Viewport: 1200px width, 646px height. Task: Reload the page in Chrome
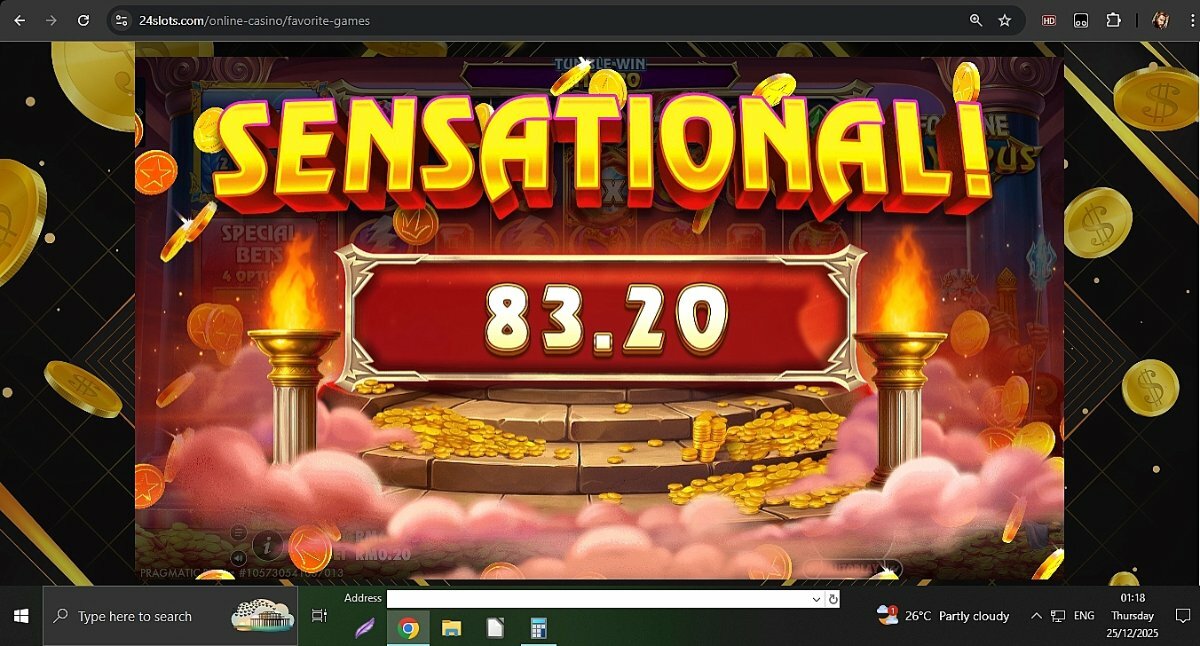[84, 20]
